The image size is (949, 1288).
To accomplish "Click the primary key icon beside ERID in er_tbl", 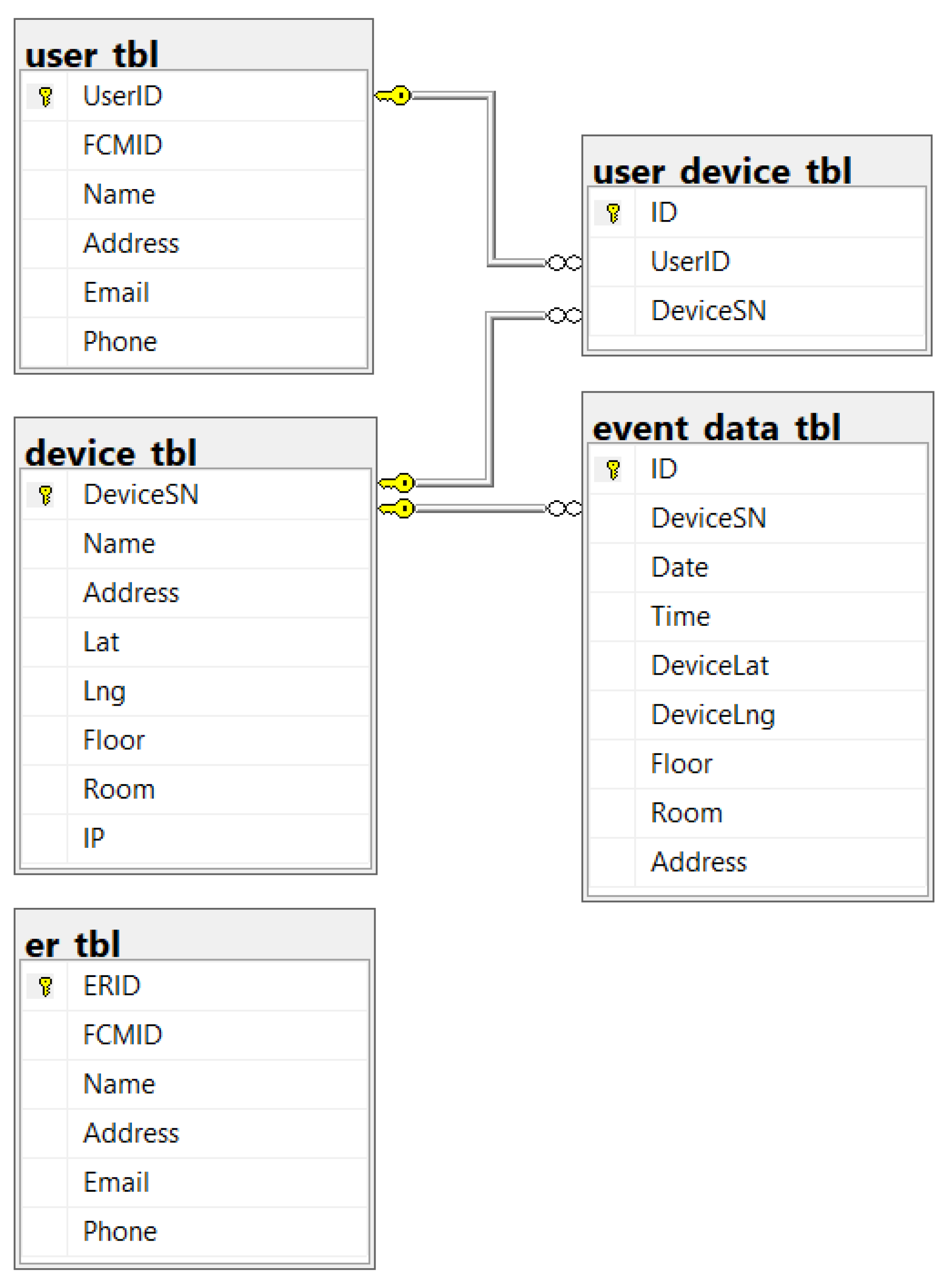I will [45, 986].
